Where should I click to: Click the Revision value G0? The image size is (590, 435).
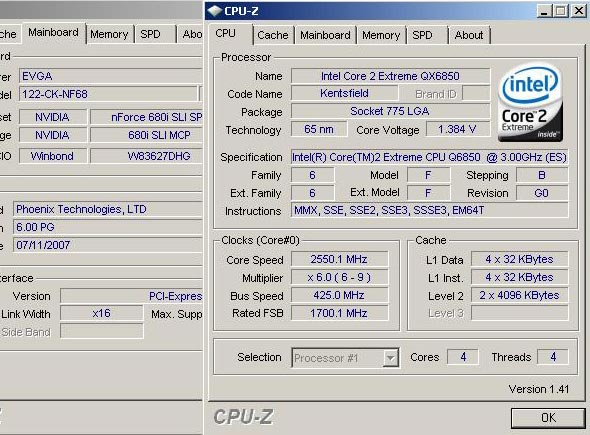tap(542, 193)
